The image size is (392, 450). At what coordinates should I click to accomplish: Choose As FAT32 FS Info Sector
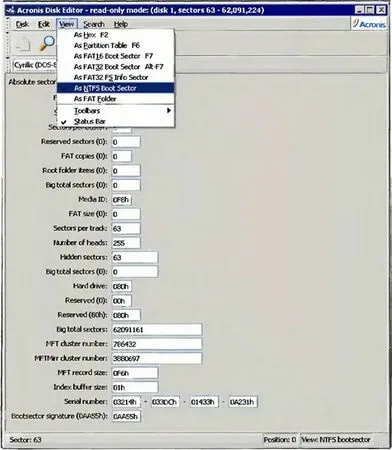pos(116,77)
